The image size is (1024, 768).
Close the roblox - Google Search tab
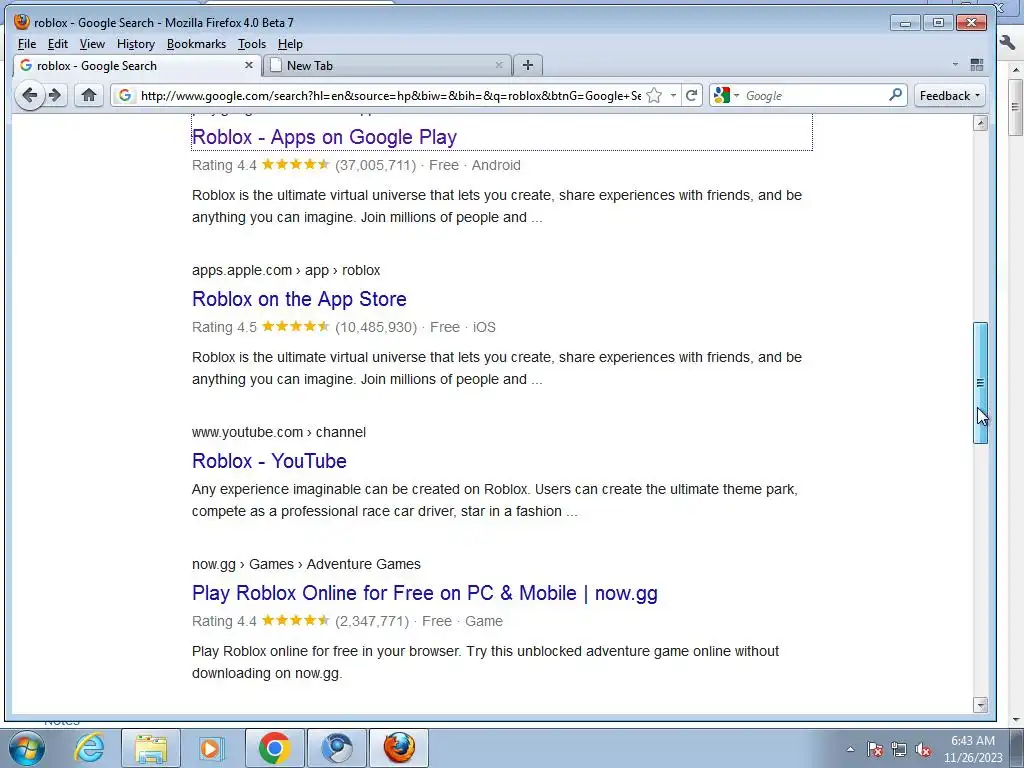coord(249,65)
